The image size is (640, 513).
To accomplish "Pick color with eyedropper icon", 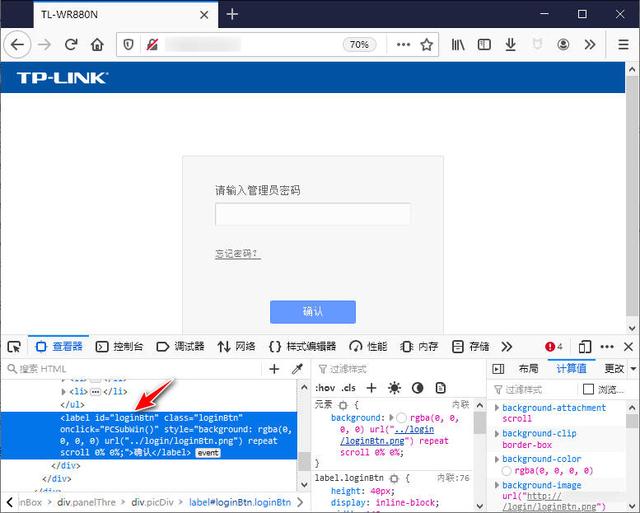I will [297, 369].
